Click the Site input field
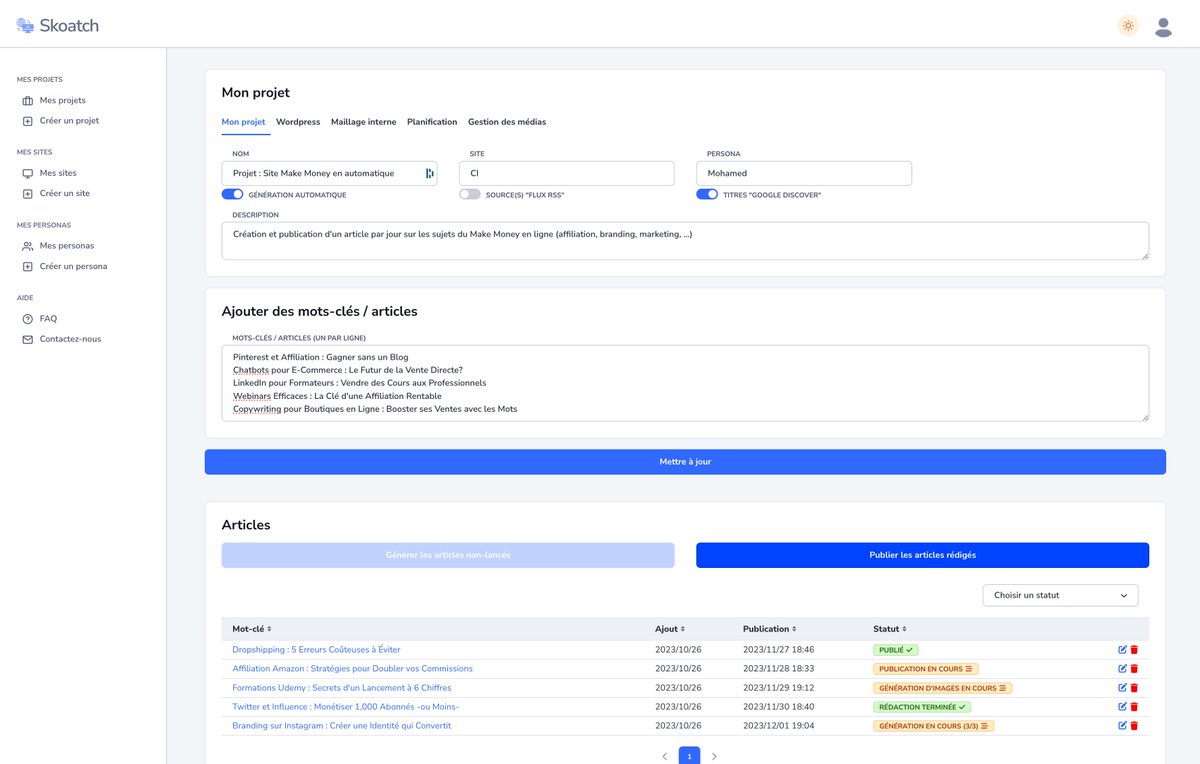This screenshot has height=764, width=1200. [567, 173]
